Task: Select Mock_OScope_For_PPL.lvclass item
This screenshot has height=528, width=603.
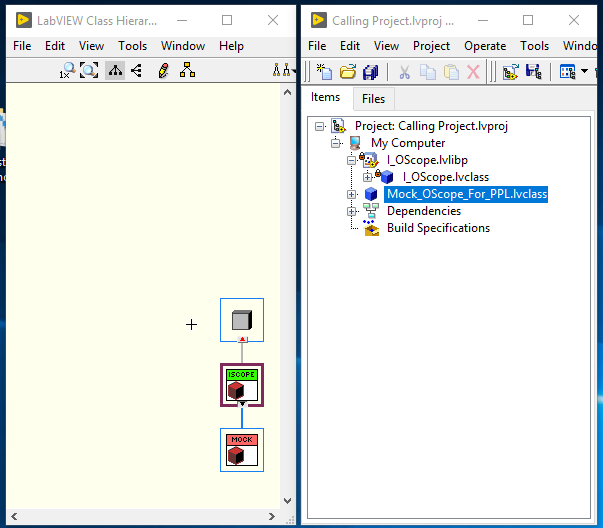Action: 466,194
